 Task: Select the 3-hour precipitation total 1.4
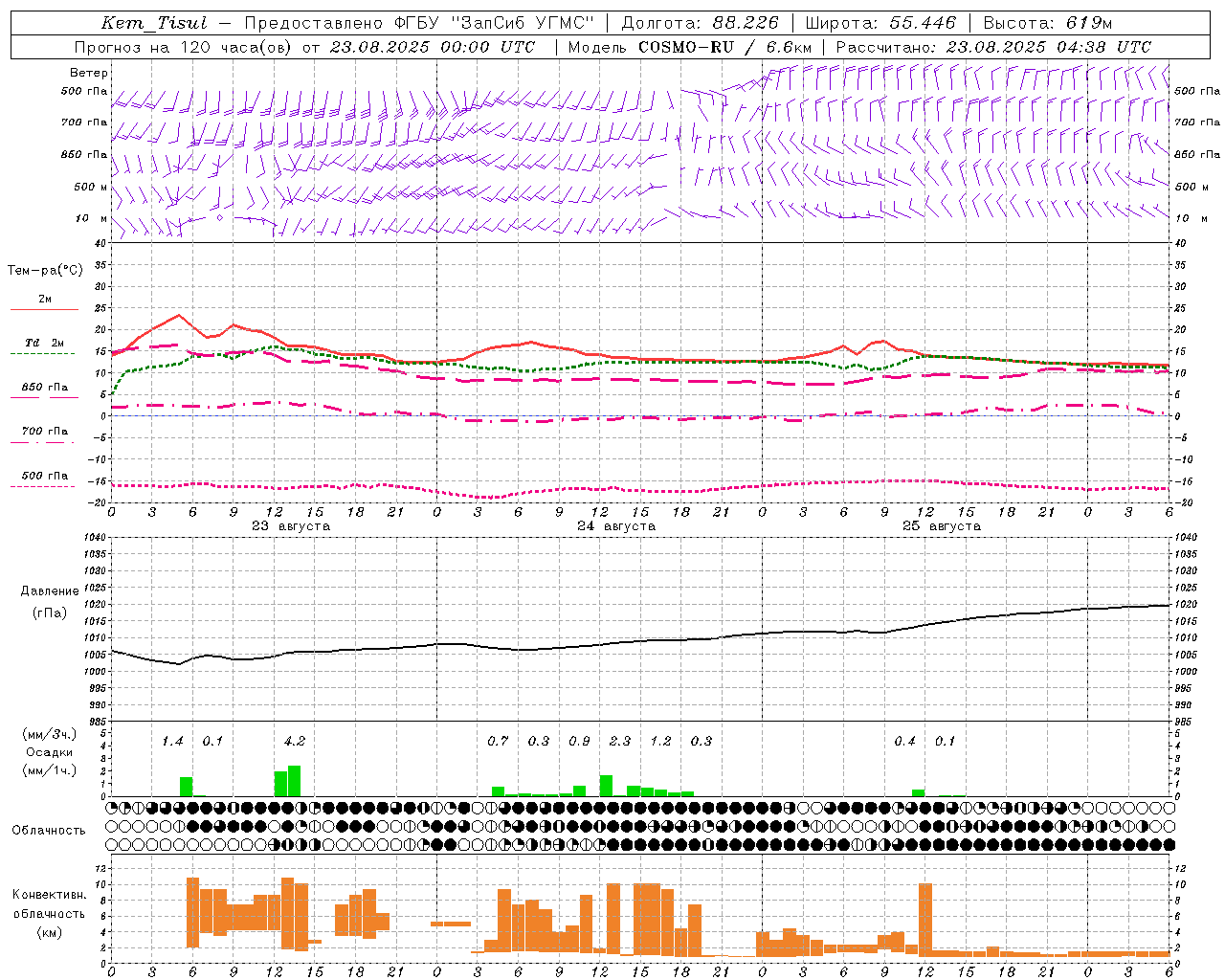[x=172, y=742]
